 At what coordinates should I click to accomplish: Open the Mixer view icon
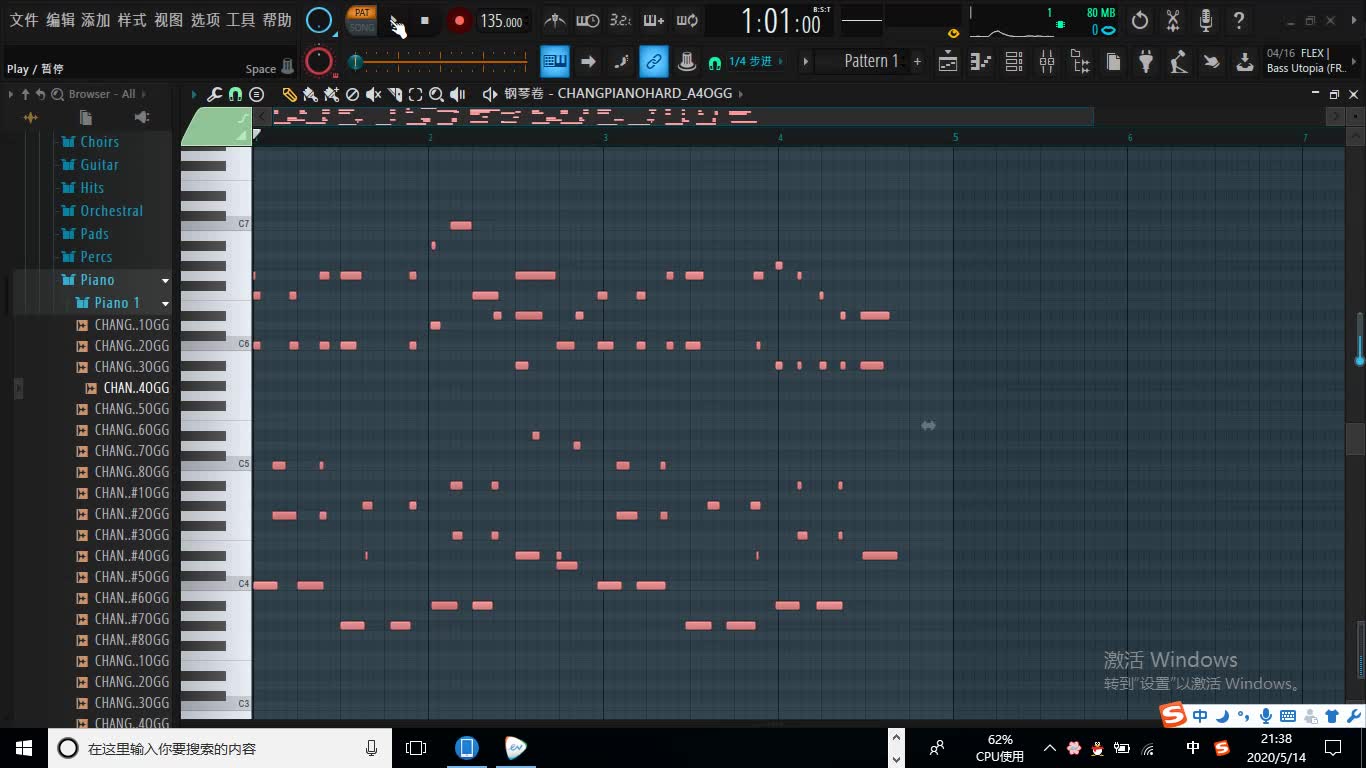click(1047, 62)
